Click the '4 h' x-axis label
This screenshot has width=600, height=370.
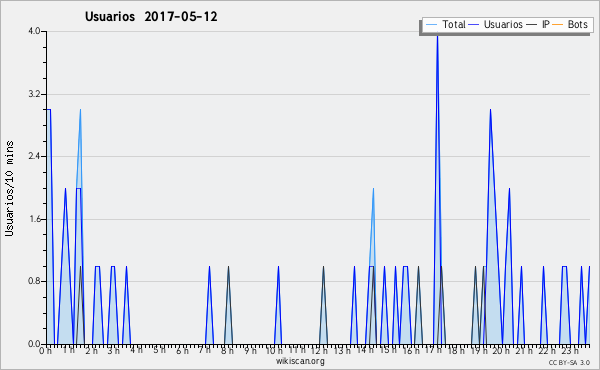coord(136,350)
